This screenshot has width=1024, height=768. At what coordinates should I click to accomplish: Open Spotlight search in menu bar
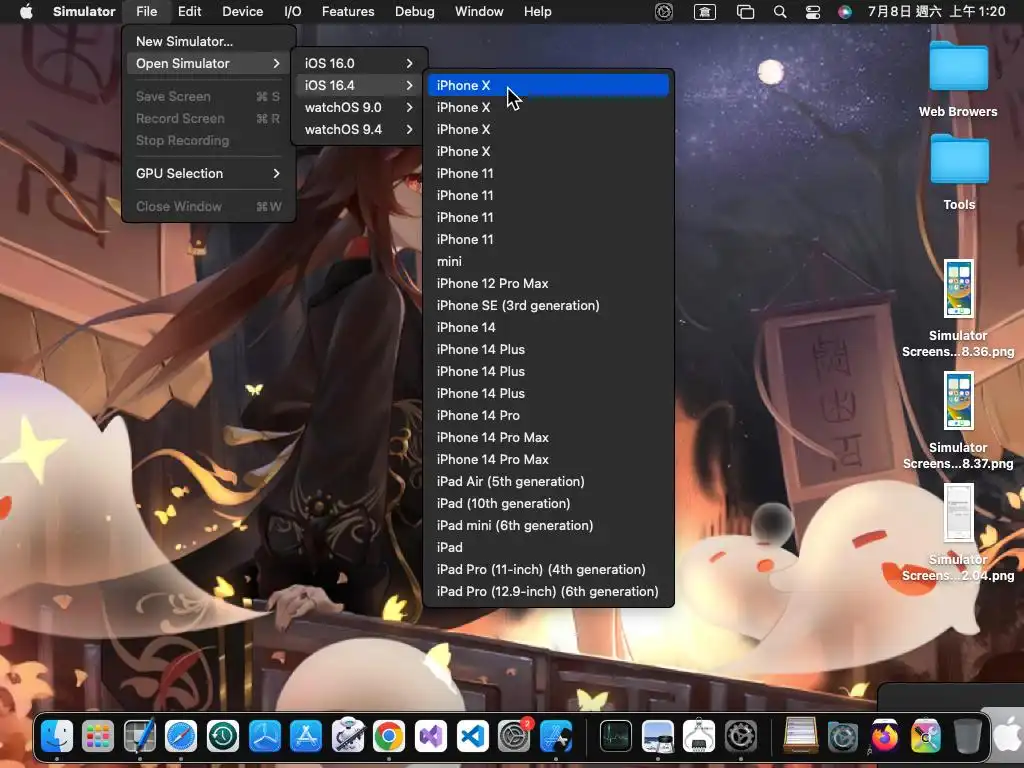click(780, 12)
